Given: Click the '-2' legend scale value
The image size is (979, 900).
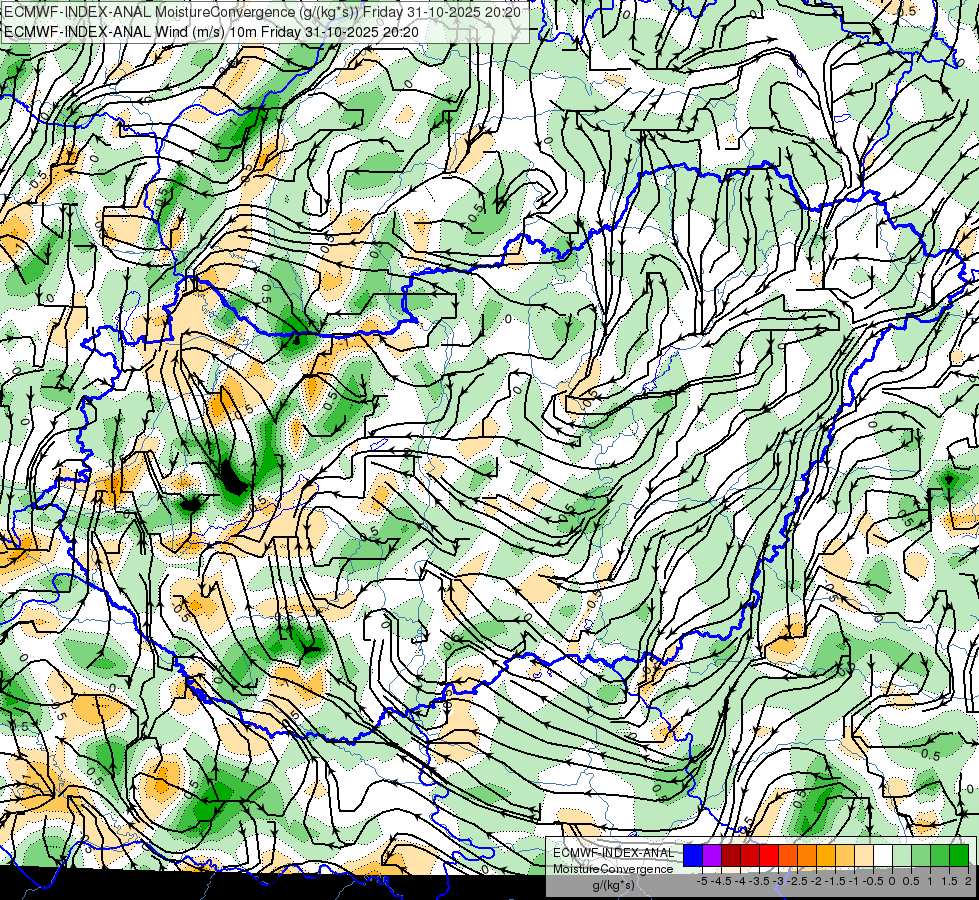Looking at the screenshot, I should (817, 881).
